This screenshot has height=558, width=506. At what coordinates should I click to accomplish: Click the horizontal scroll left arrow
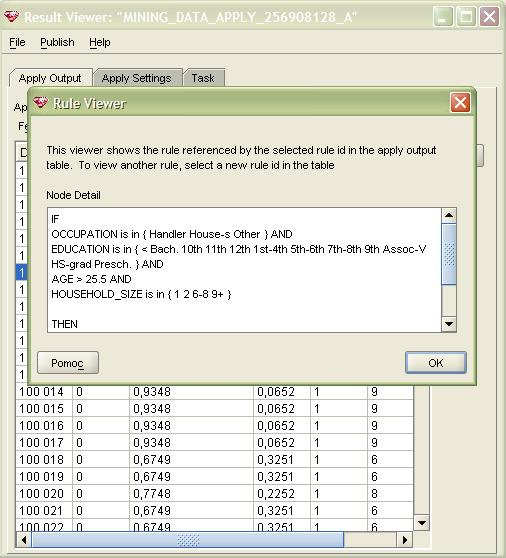click(x=24, y=540)
